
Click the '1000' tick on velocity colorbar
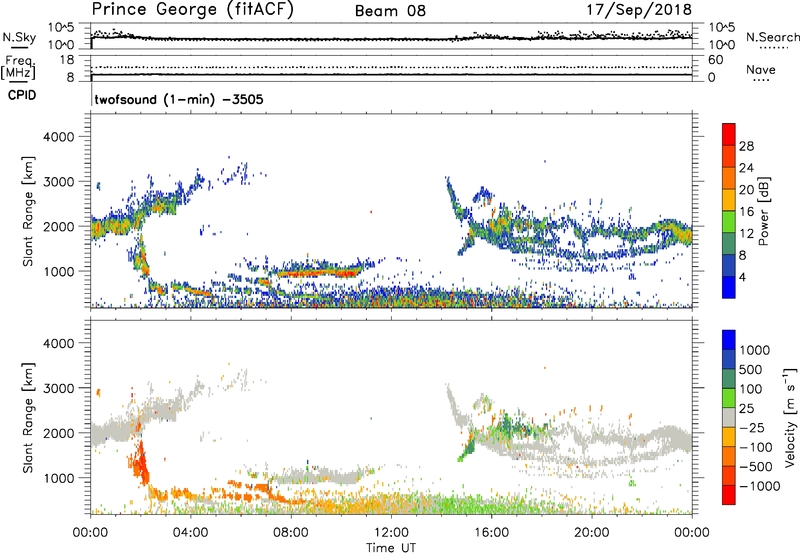coord(755,350)
